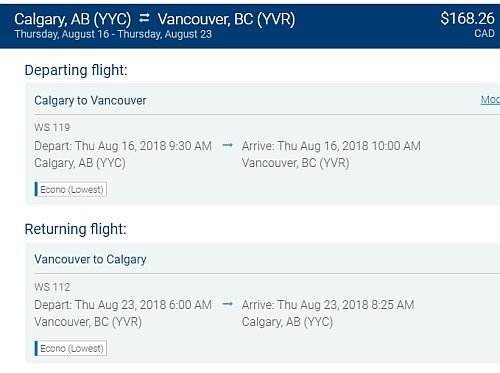Click the round-trip swap arrows icon
Screen dimensions: 500x373
tap(144, 18)
